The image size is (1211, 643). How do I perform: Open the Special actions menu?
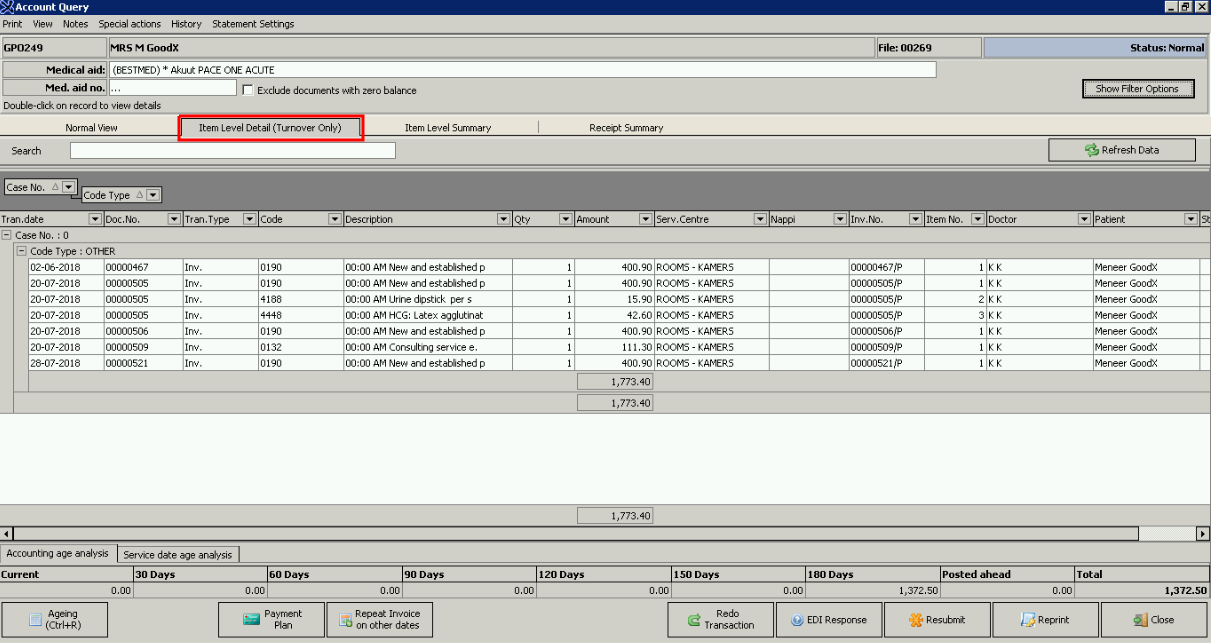coord(129,24)
